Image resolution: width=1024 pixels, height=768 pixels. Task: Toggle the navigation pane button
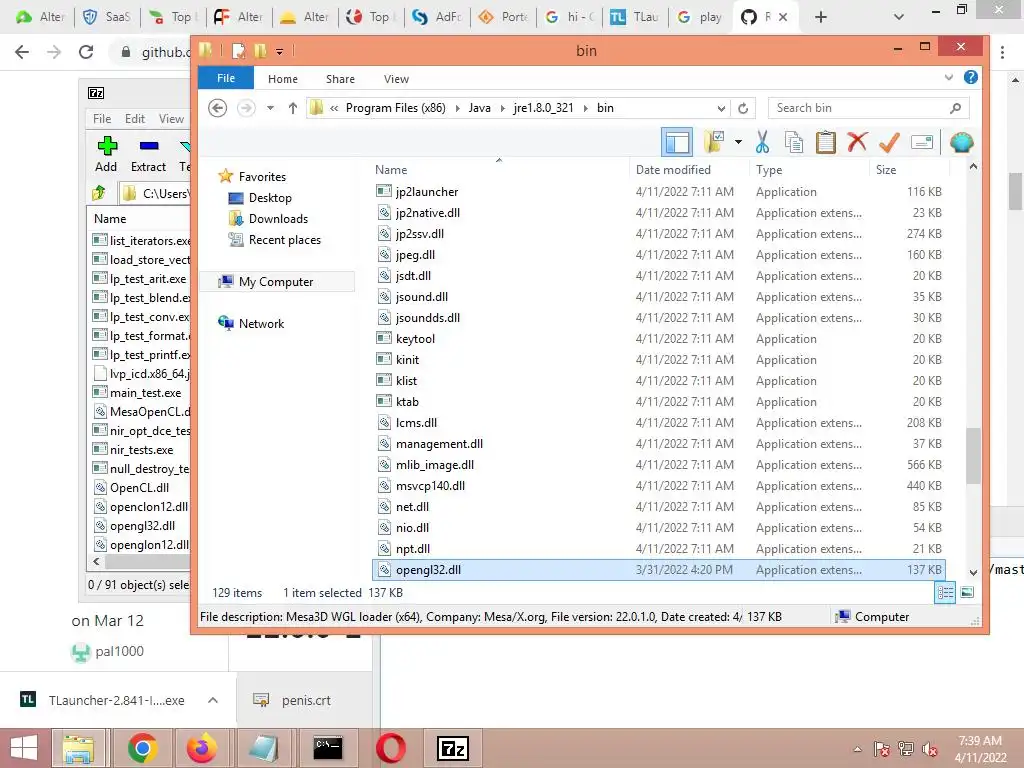tap(677, 142)
